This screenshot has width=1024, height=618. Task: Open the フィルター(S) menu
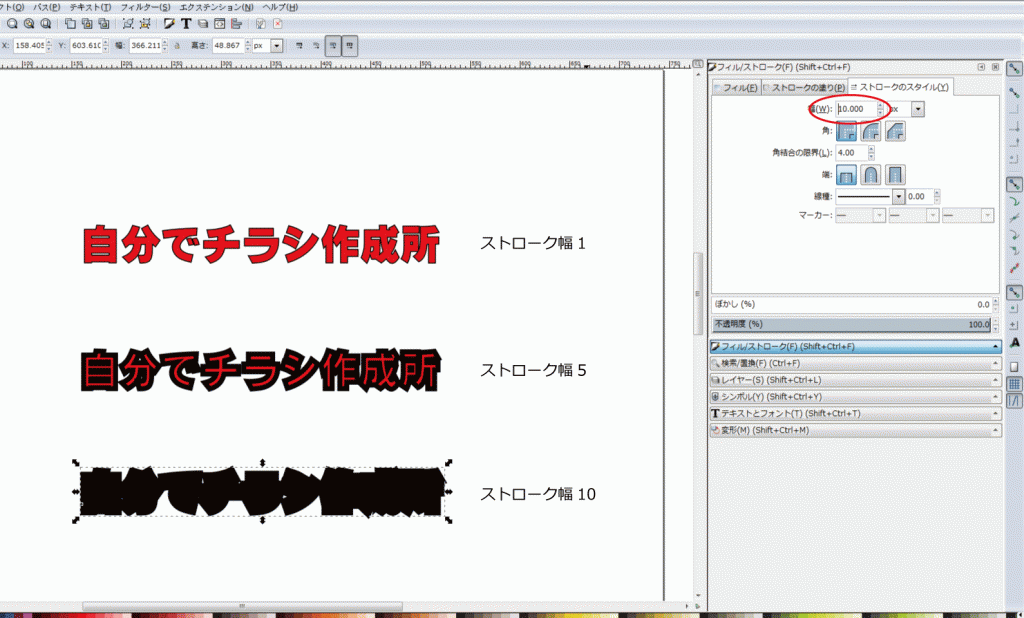145,7
